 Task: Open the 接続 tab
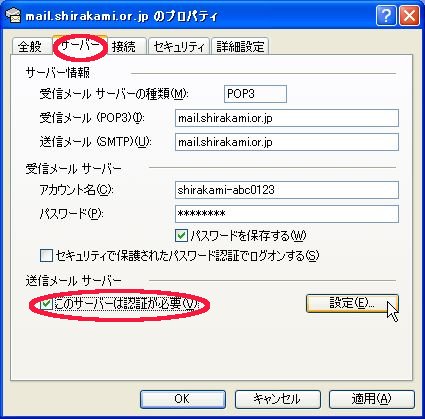click(124, 47)
